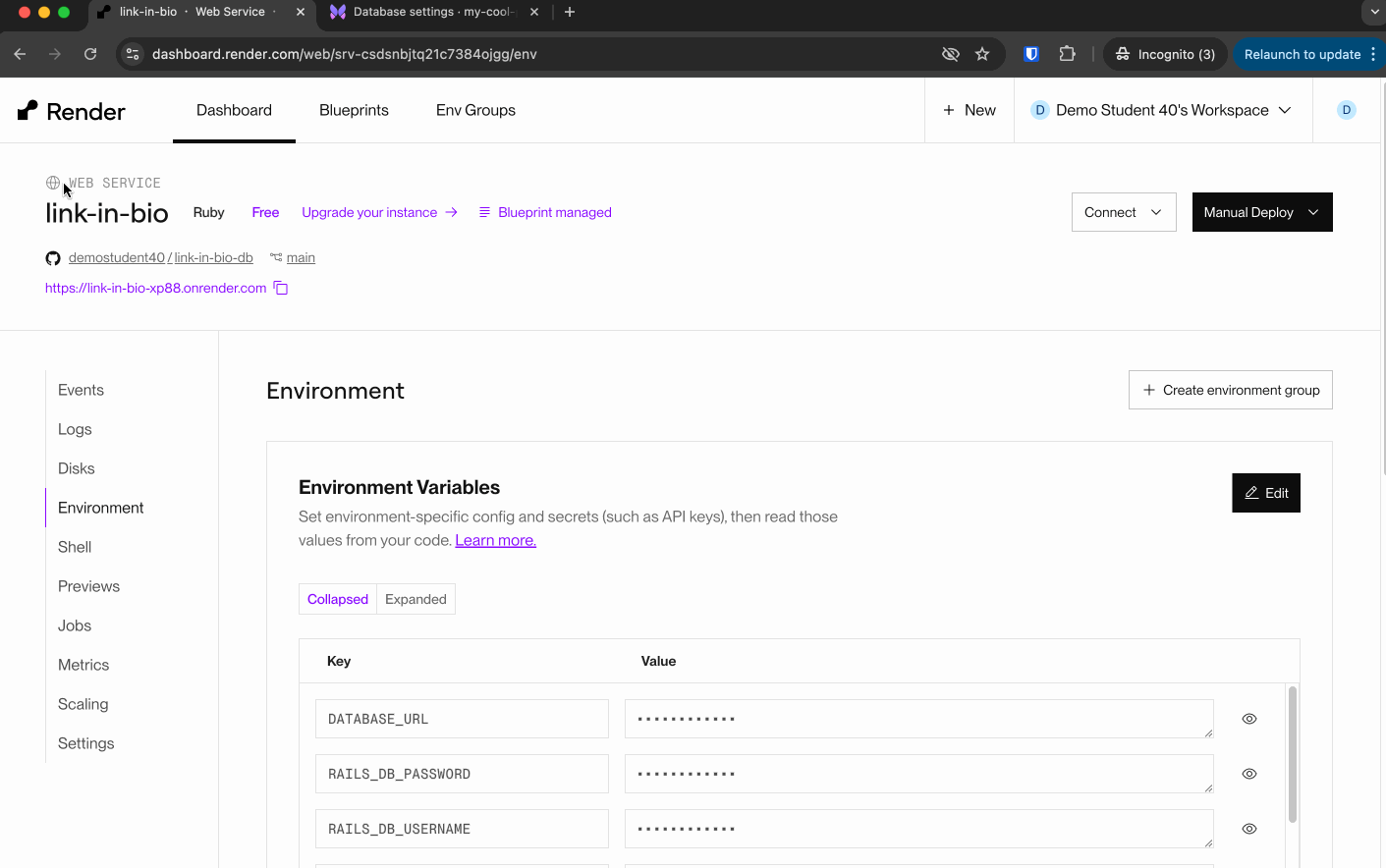Viewport: 1386px width, 868px height.
Task: Click the Blueprint managed list icon
Action: pyautogui.click(x=484, y=212)
